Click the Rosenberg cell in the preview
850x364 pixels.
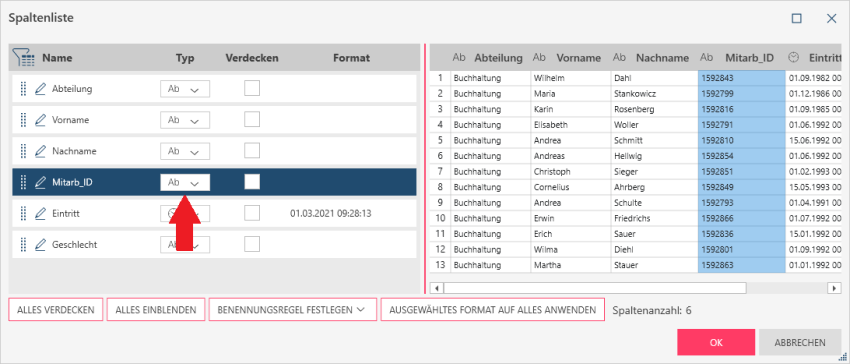click(x=654, y=109)
